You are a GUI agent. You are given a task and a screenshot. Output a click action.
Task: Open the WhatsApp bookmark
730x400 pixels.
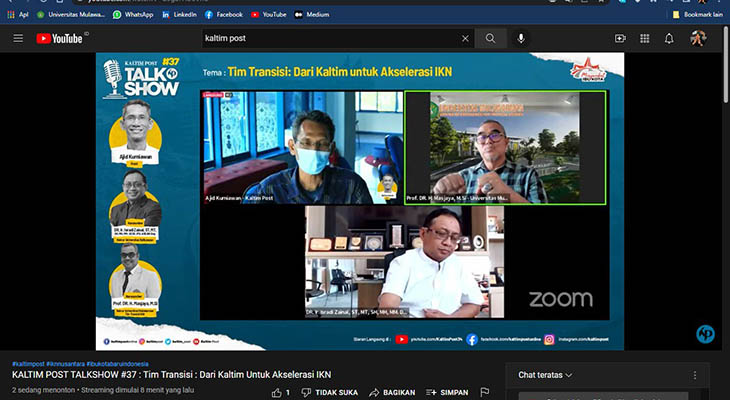(x=133, y=14)
